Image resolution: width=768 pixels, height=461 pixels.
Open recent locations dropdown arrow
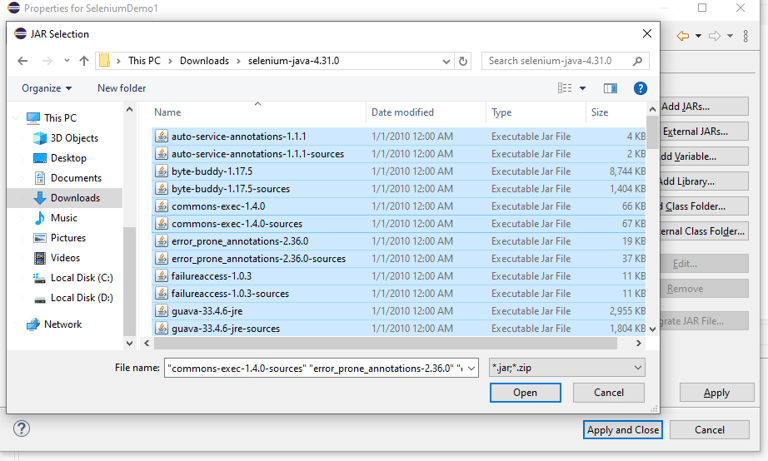click(67, 61)
